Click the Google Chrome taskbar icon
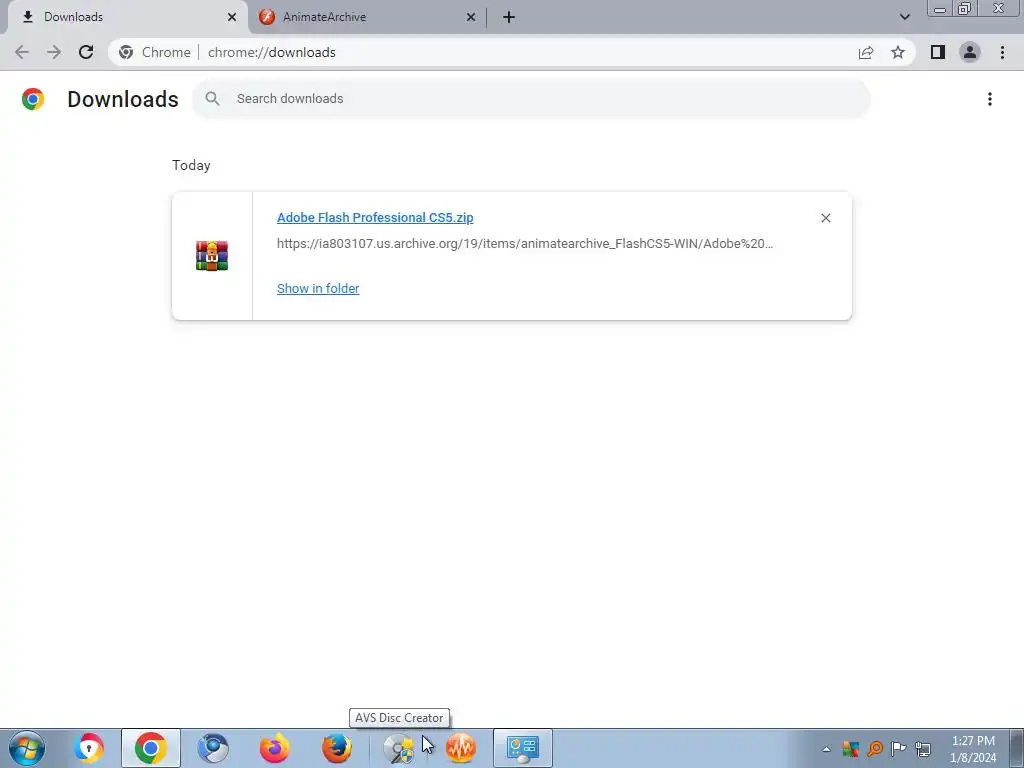The width and height of the screenshot is (1024, 768). coord(150,748)
